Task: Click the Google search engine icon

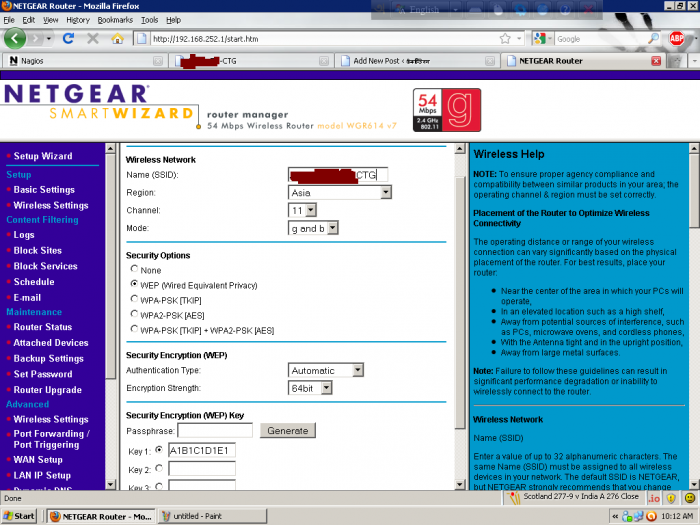Action: click(540, 39)
